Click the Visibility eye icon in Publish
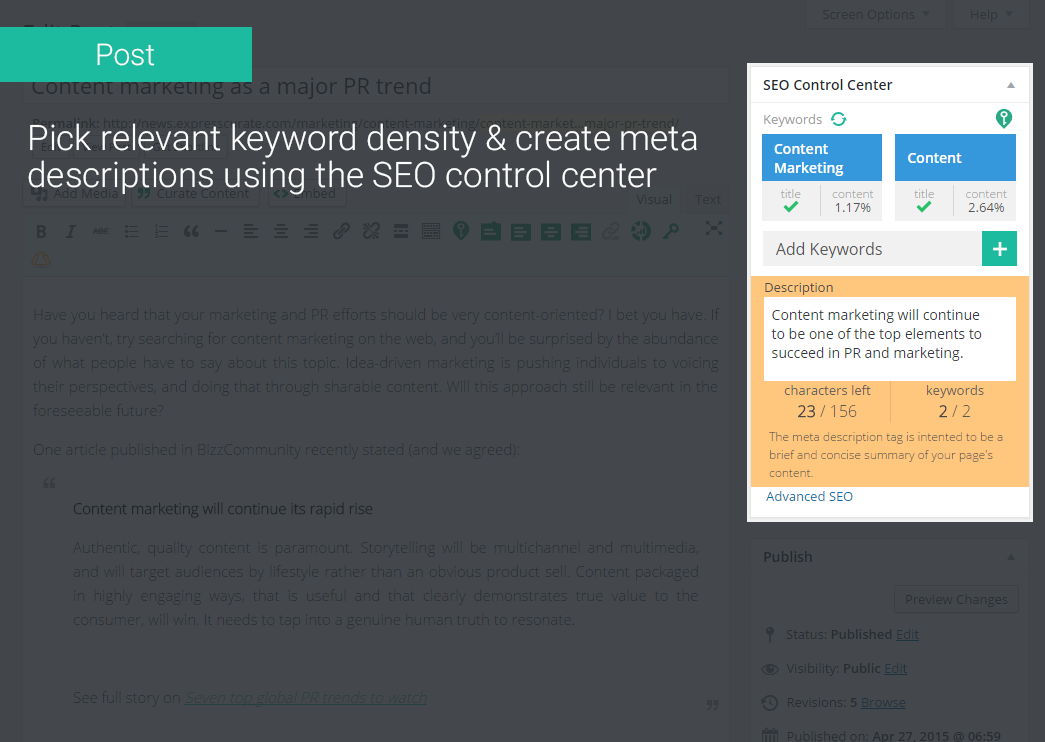Viewport: 1045px width, 742px height. click(x=770, y=669)
